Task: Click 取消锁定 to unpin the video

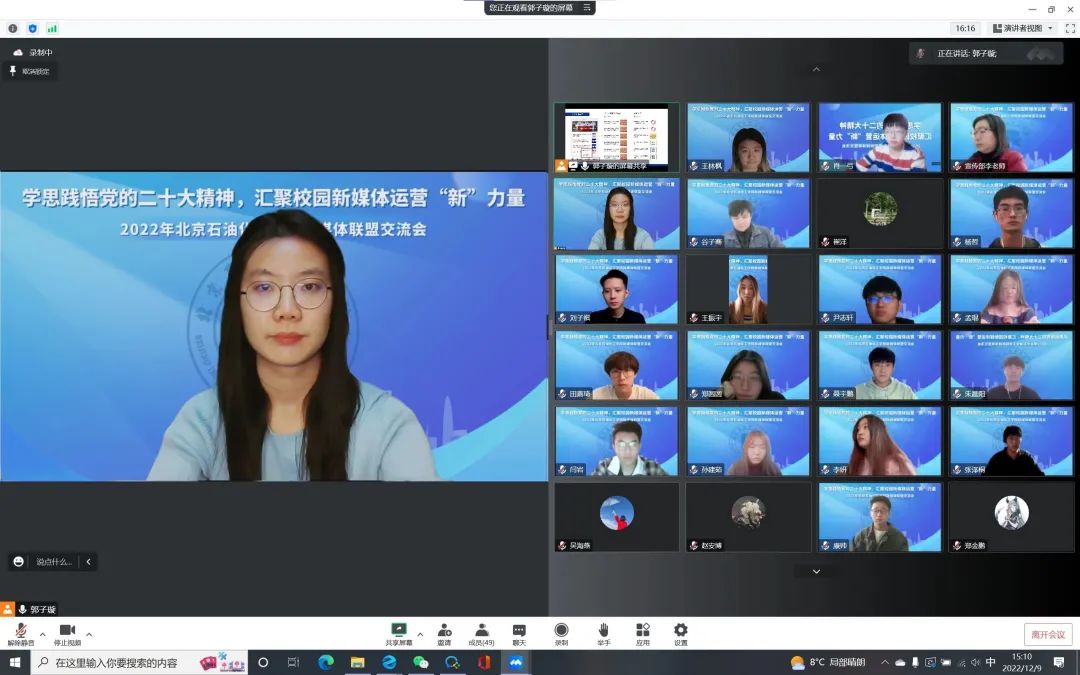Action: point(30,71)
